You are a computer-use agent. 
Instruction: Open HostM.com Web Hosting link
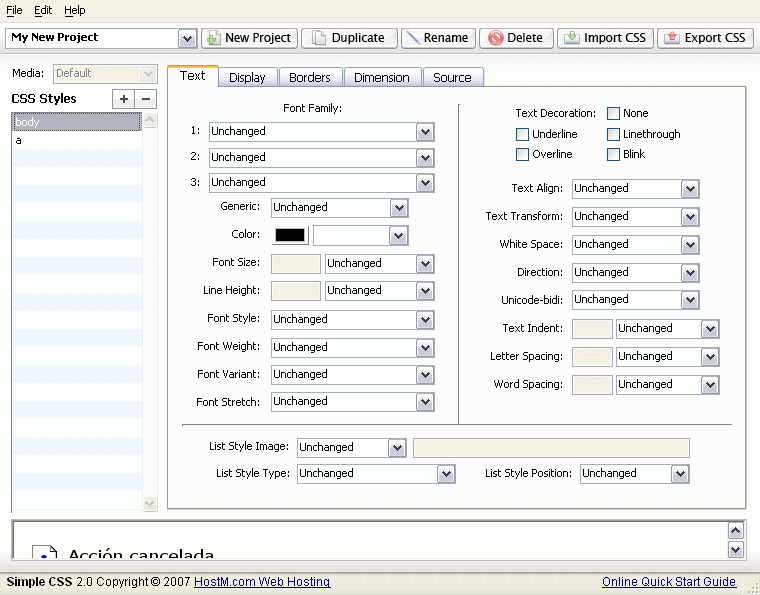click(262, 581)
